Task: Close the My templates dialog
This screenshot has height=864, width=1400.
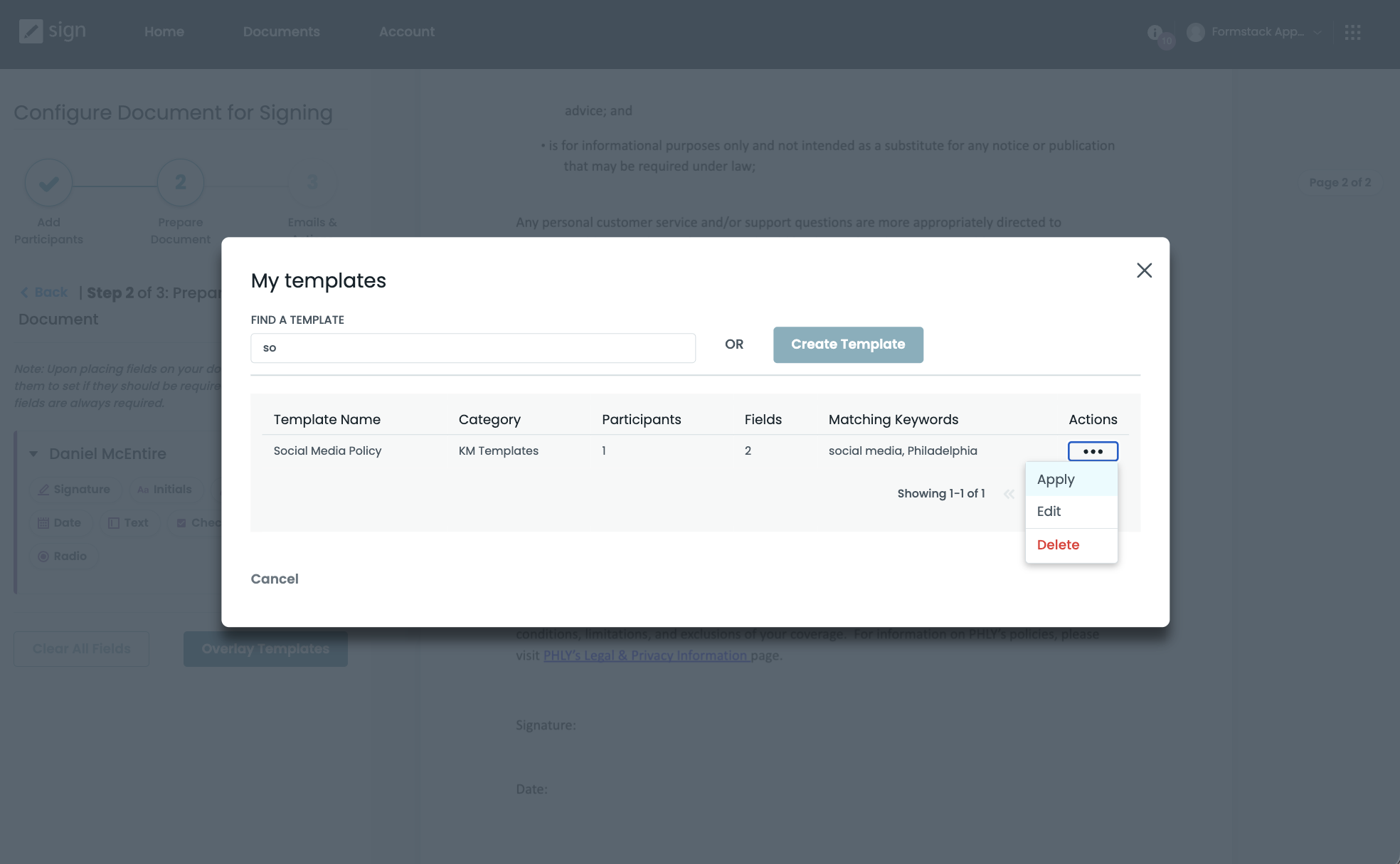Action: (x=1144, y=270)
